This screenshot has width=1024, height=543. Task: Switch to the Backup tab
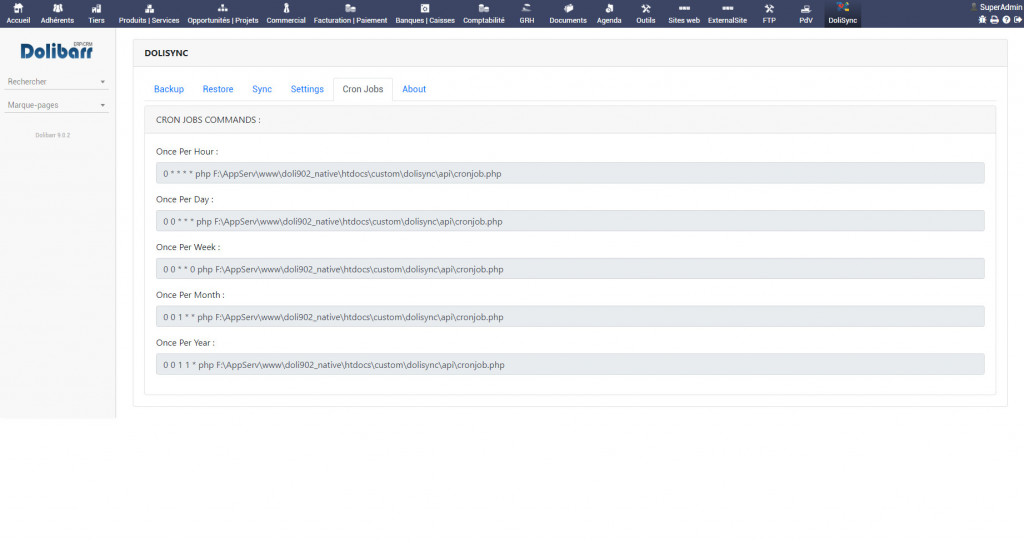(x=168, y=89)
